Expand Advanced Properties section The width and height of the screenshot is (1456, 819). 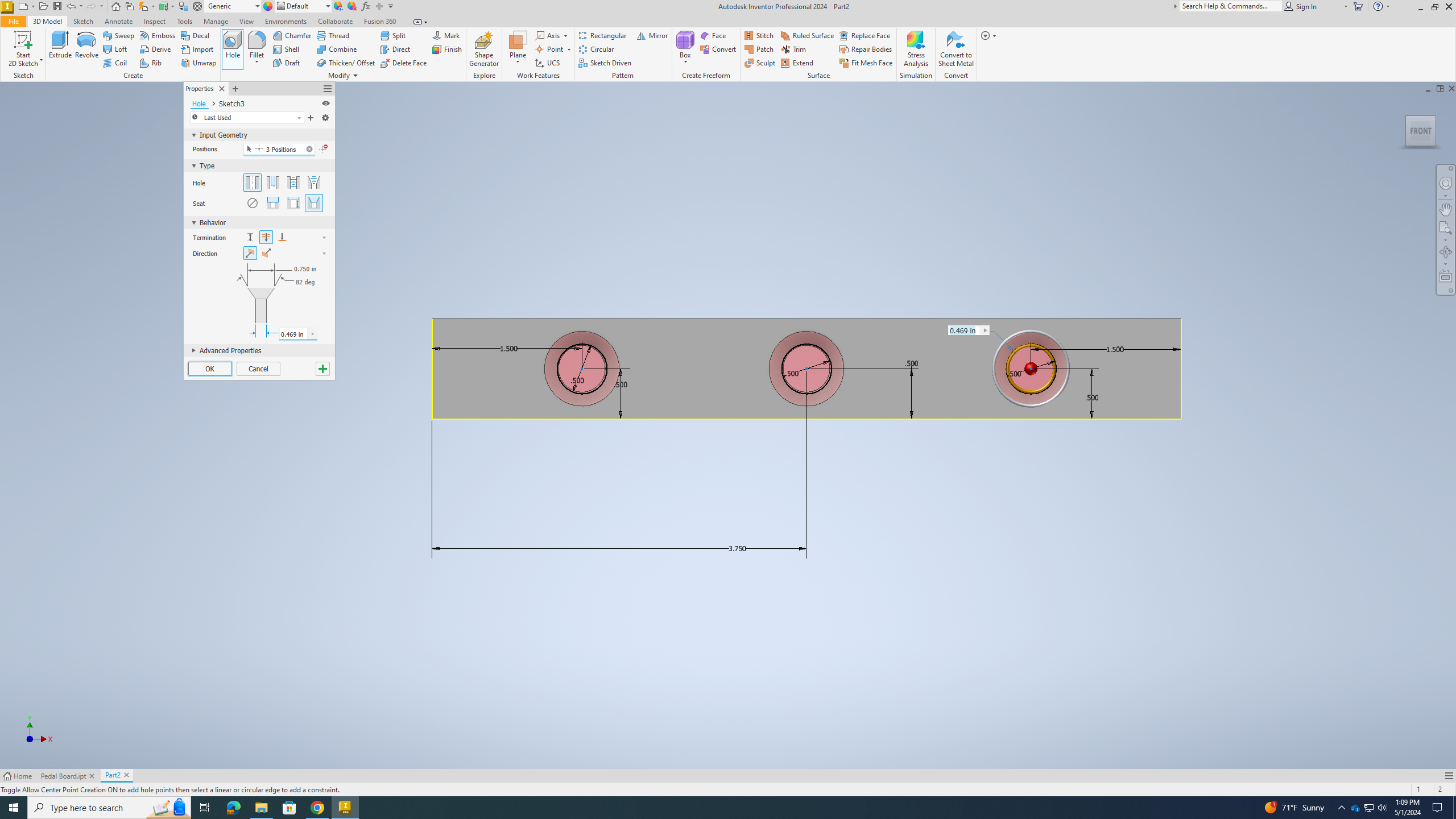point(193,351)
